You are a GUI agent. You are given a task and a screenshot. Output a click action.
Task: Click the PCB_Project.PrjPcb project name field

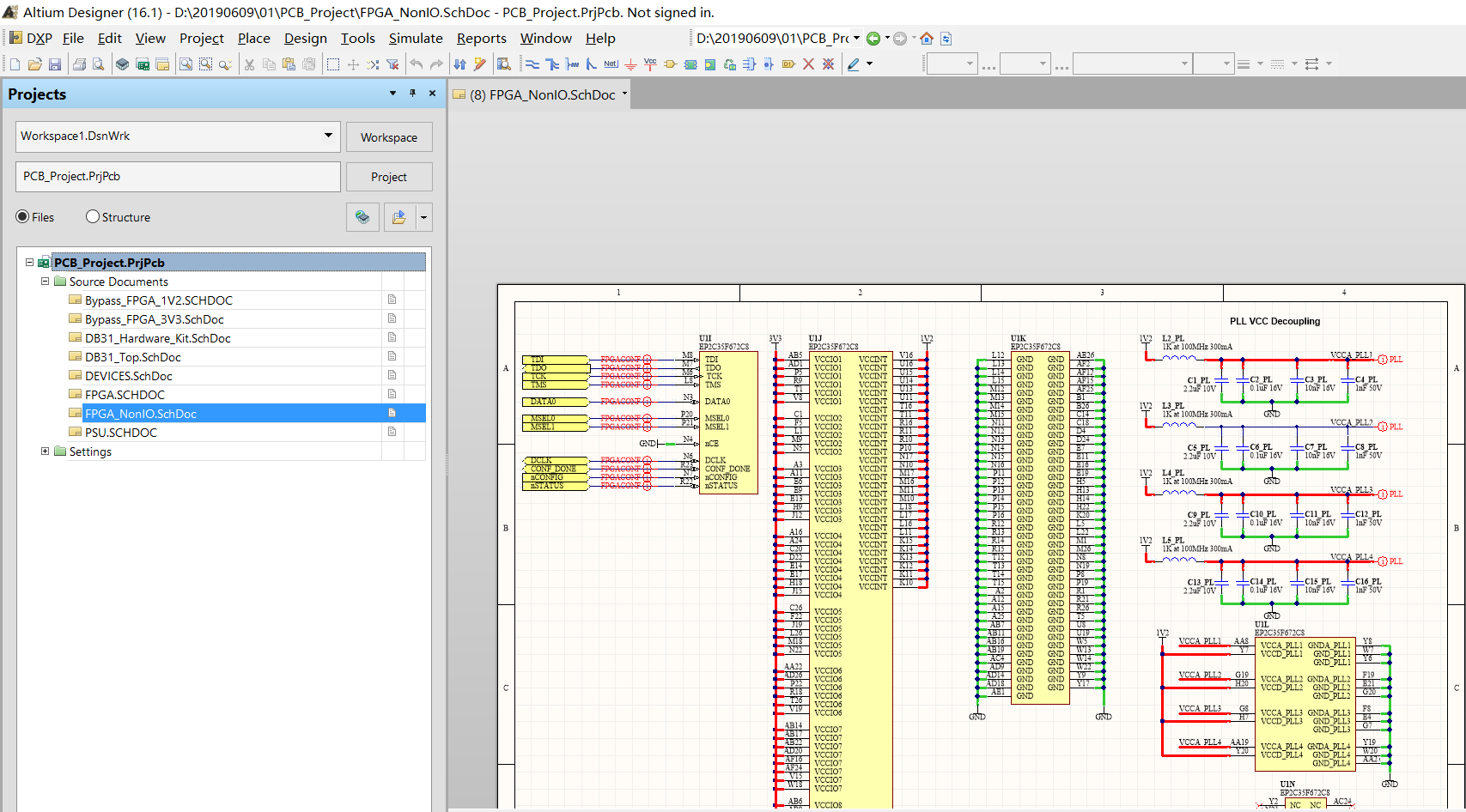click(x=178, y=177)
